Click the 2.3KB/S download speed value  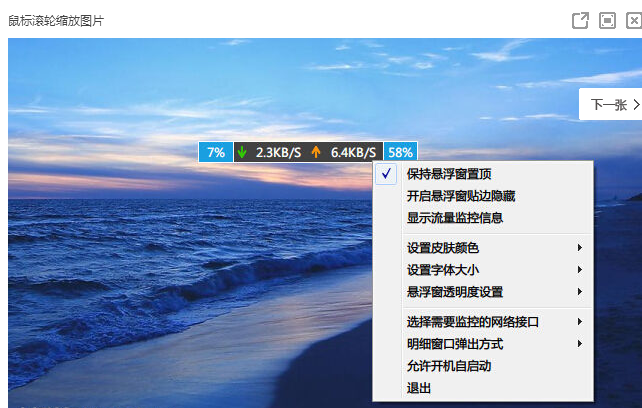[x=278, y=153]
